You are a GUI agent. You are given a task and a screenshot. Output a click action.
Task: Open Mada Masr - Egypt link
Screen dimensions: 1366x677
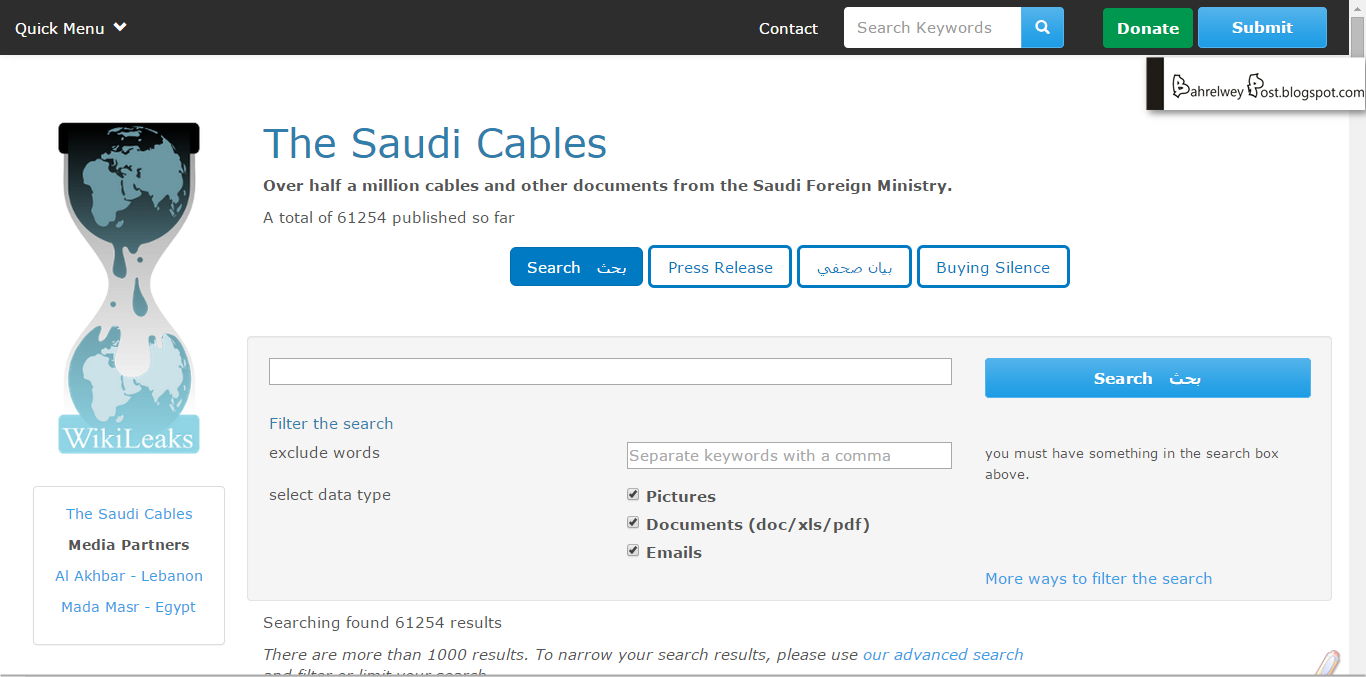click(x=129, y=606)
